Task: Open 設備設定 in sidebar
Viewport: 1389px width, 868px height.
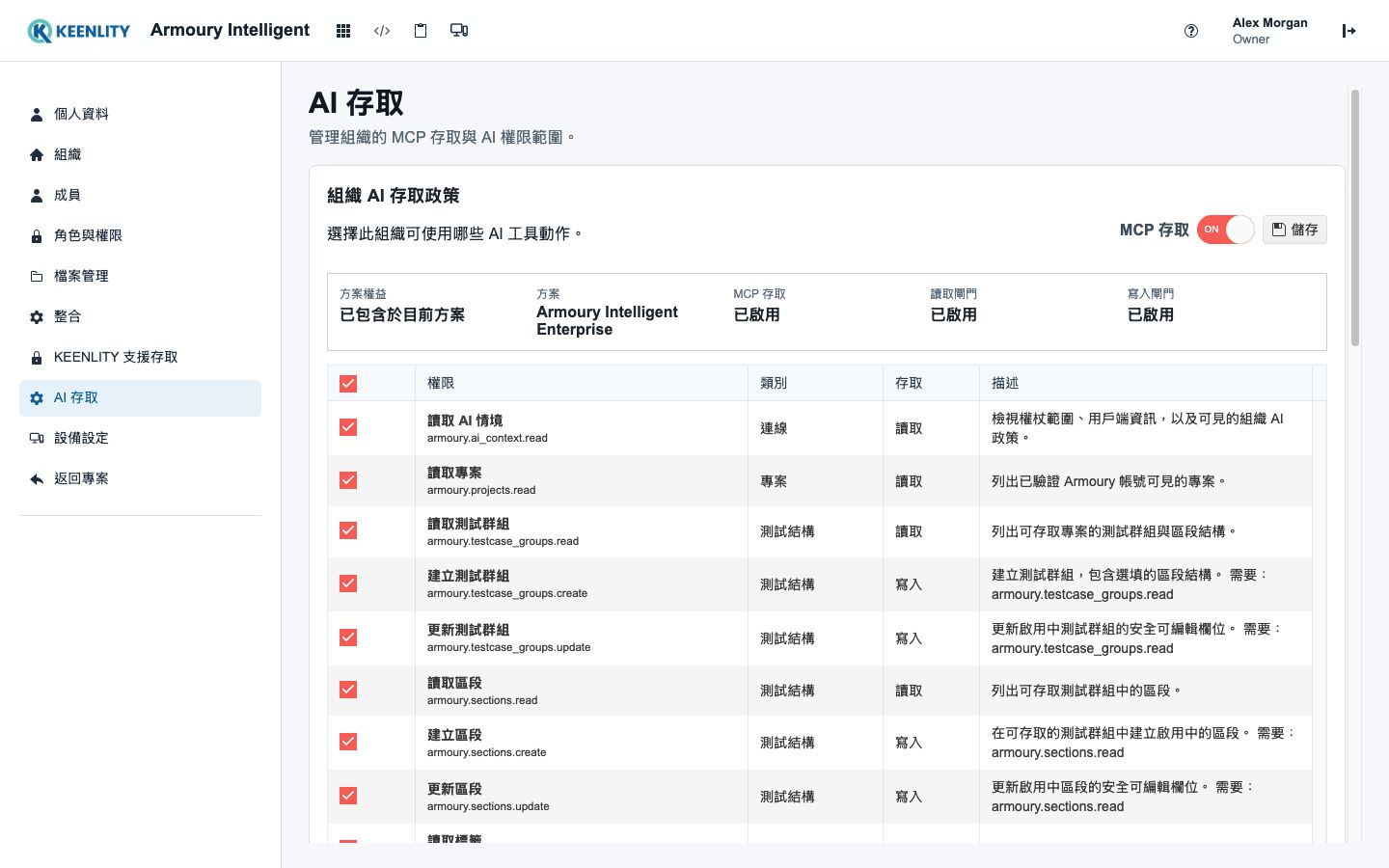Action: click(140, 438)
